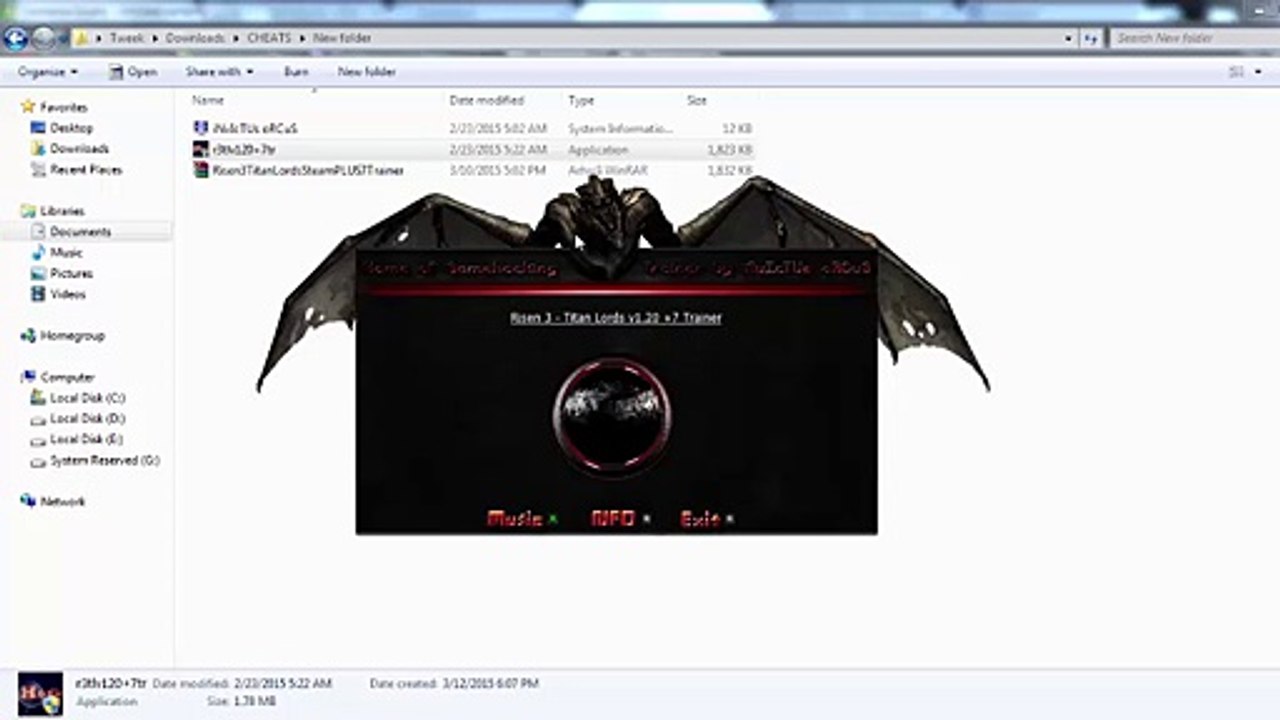Click the file thumbnail in the details pane

tap(40, 693)
